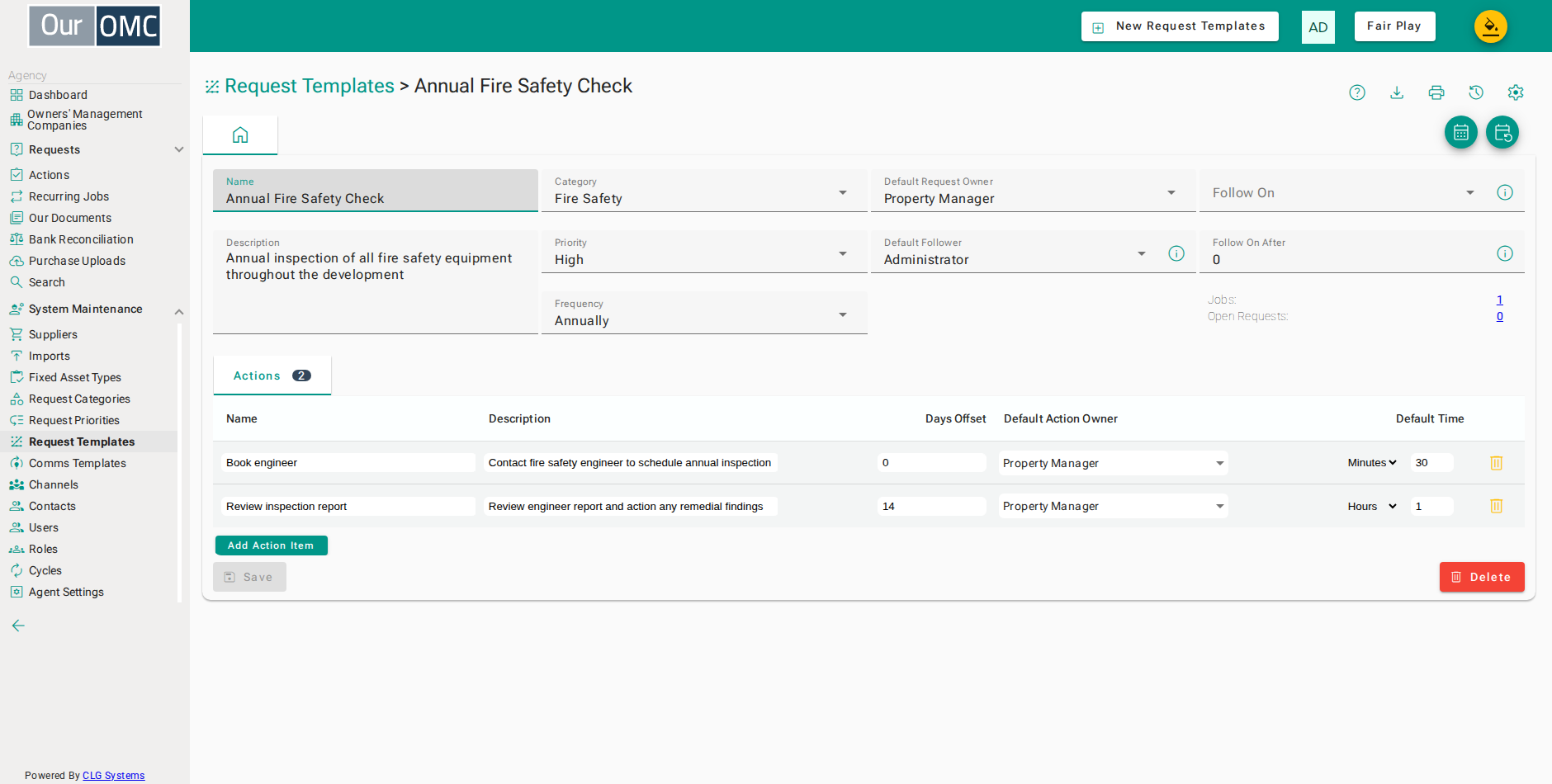Image resolution: width=1552 pixels, height=784 pixels.
Task: Open the Frequency dropdown
Action: tap(704, 313)
